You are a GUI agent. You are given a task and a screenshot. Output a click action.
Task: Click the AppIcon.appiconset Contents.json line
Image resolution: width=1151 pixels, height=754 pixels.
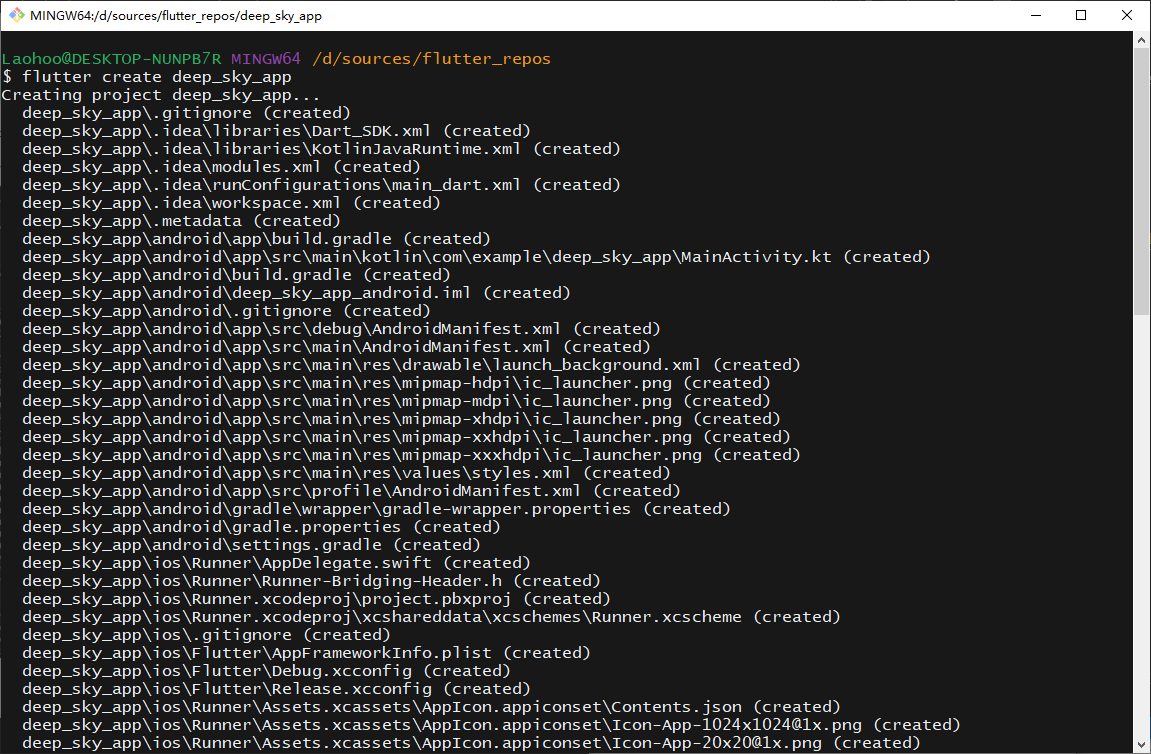(432, 706)
